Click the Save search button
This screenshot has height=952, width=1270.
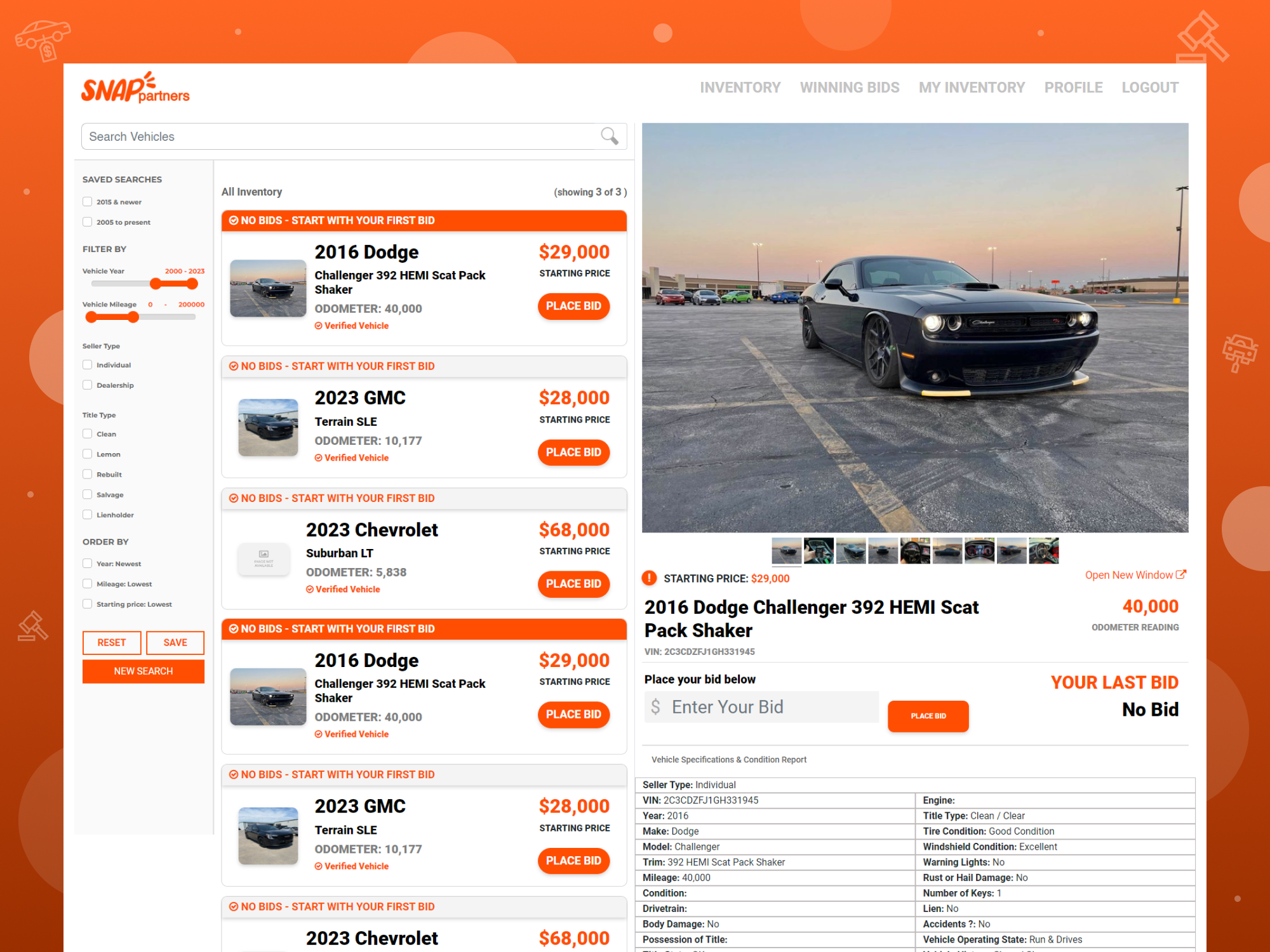175,642
